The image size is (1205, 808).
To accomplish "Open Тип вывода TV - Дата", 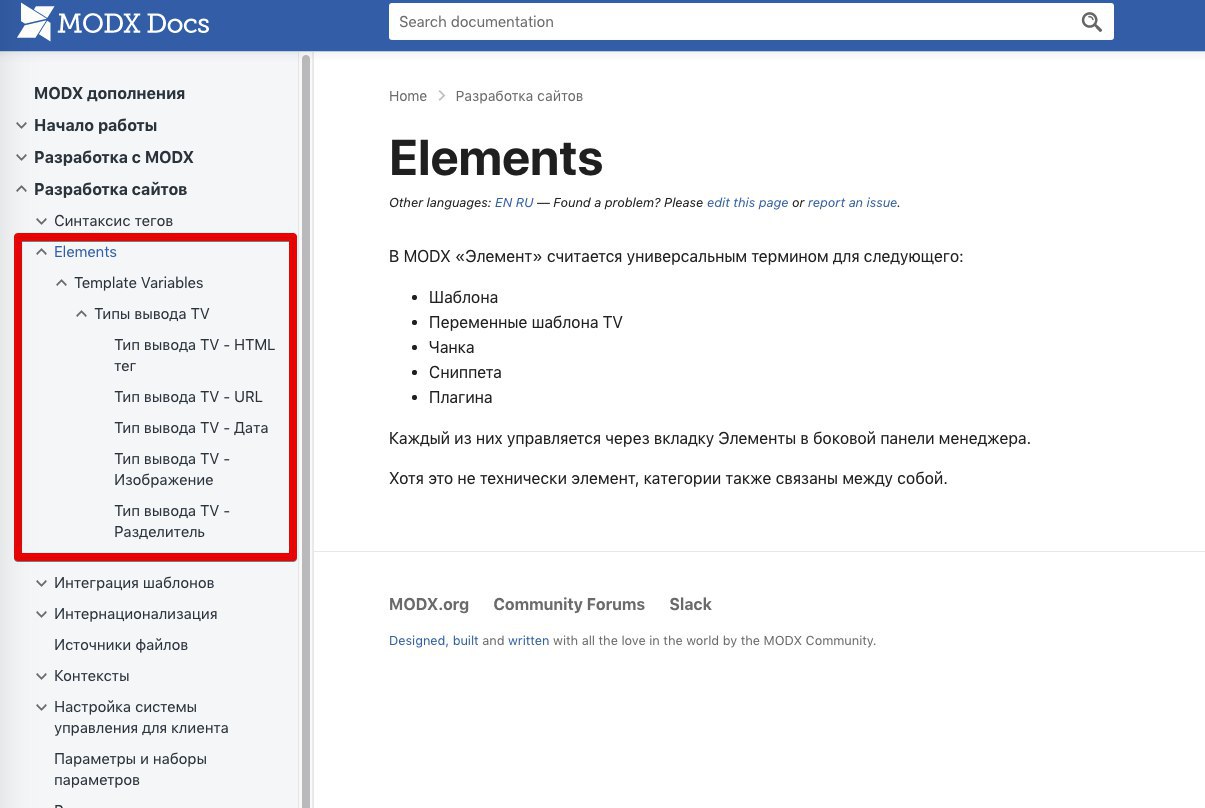I will point(191,428).
